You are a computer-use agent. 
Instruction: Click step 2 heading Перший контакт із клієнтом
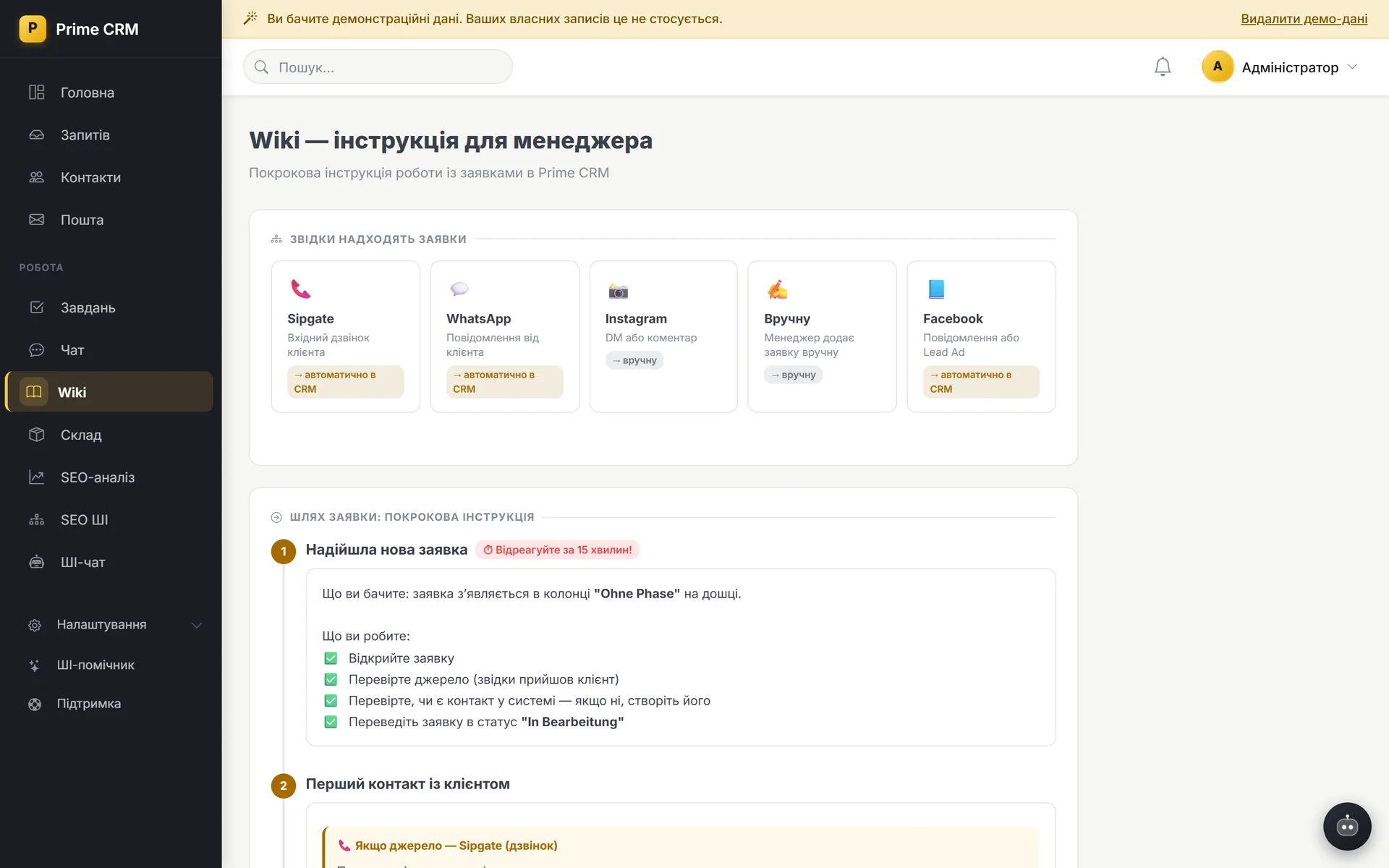coord(407,784)
